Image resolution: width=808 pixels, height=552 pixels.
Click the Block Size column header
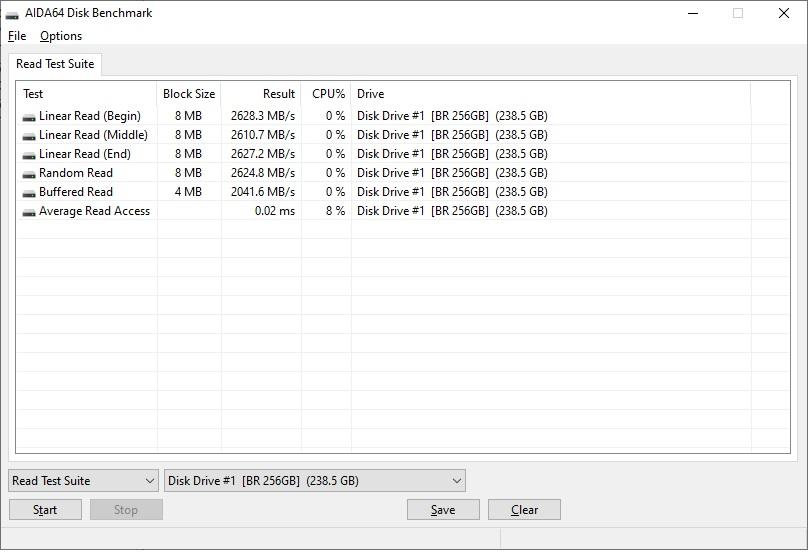coord(189,94)
